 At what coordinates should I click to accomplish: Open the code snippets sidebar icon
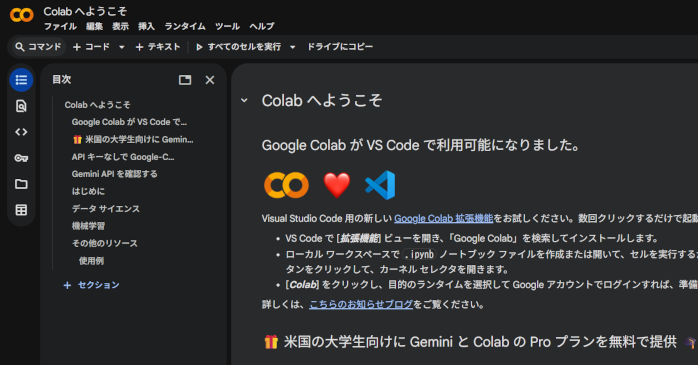21,132
